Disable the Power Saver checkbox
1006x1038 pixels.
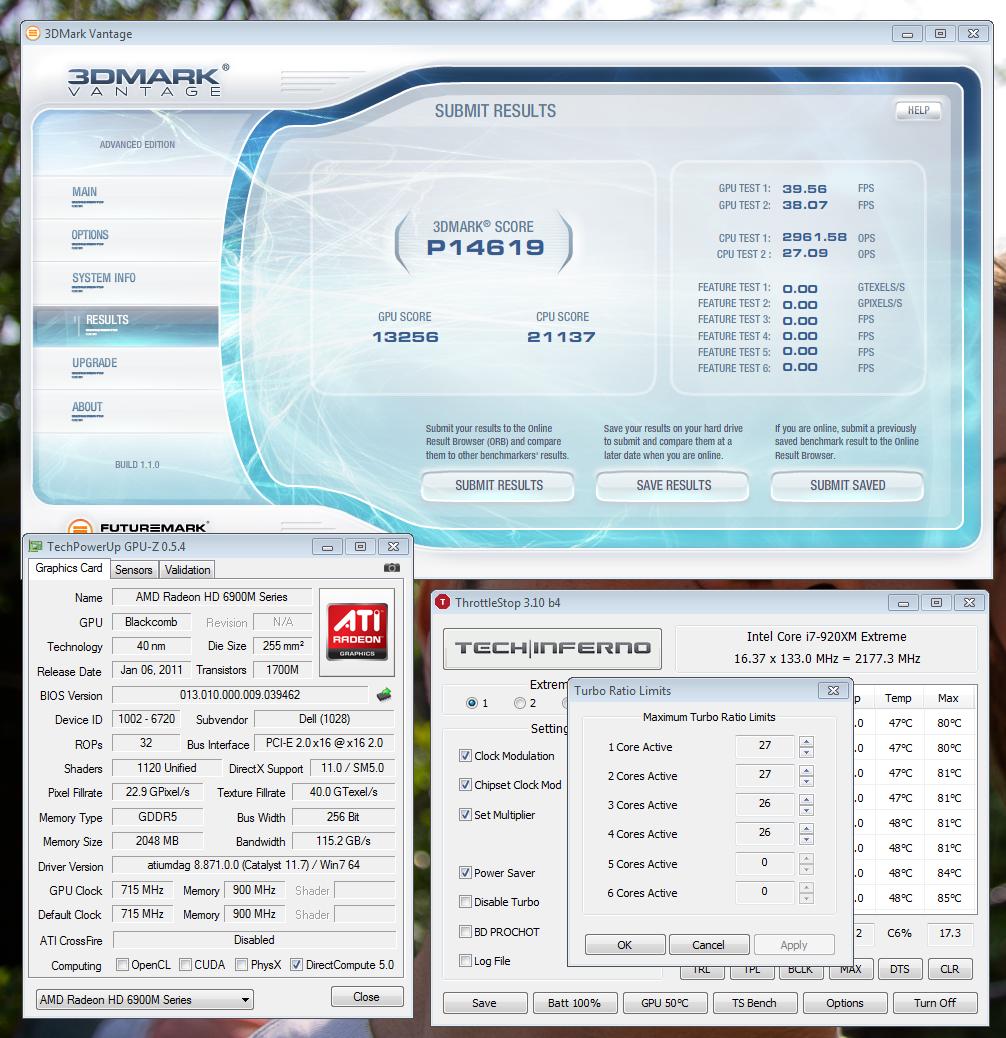465,873
